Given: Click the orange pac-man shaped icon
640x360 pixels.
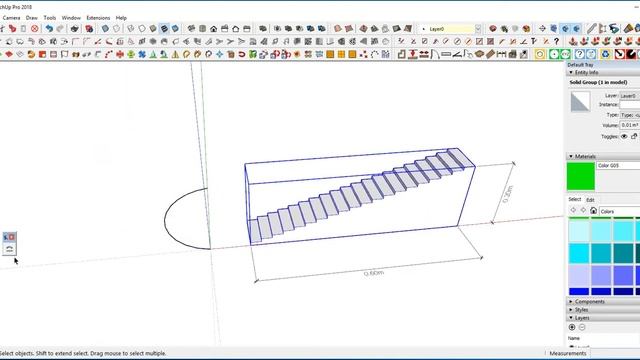Looking at the screenshot, I should point(31,54).
